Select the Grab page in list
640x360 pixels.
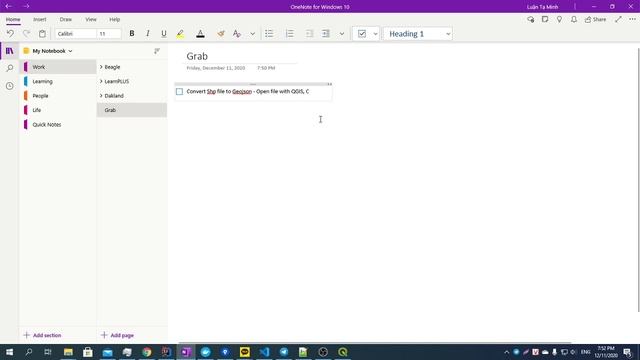click(x=132, y=110)
